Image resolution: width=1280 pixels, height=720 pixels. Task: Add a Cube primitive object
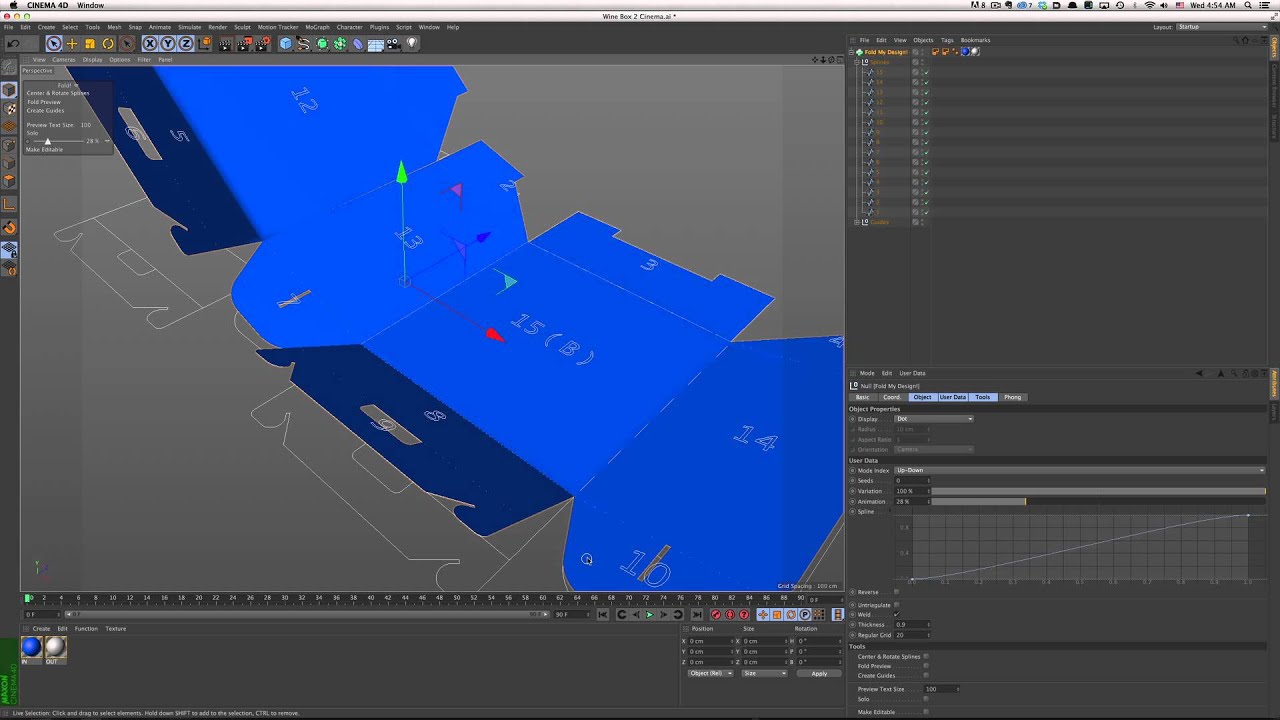point(286,44)
